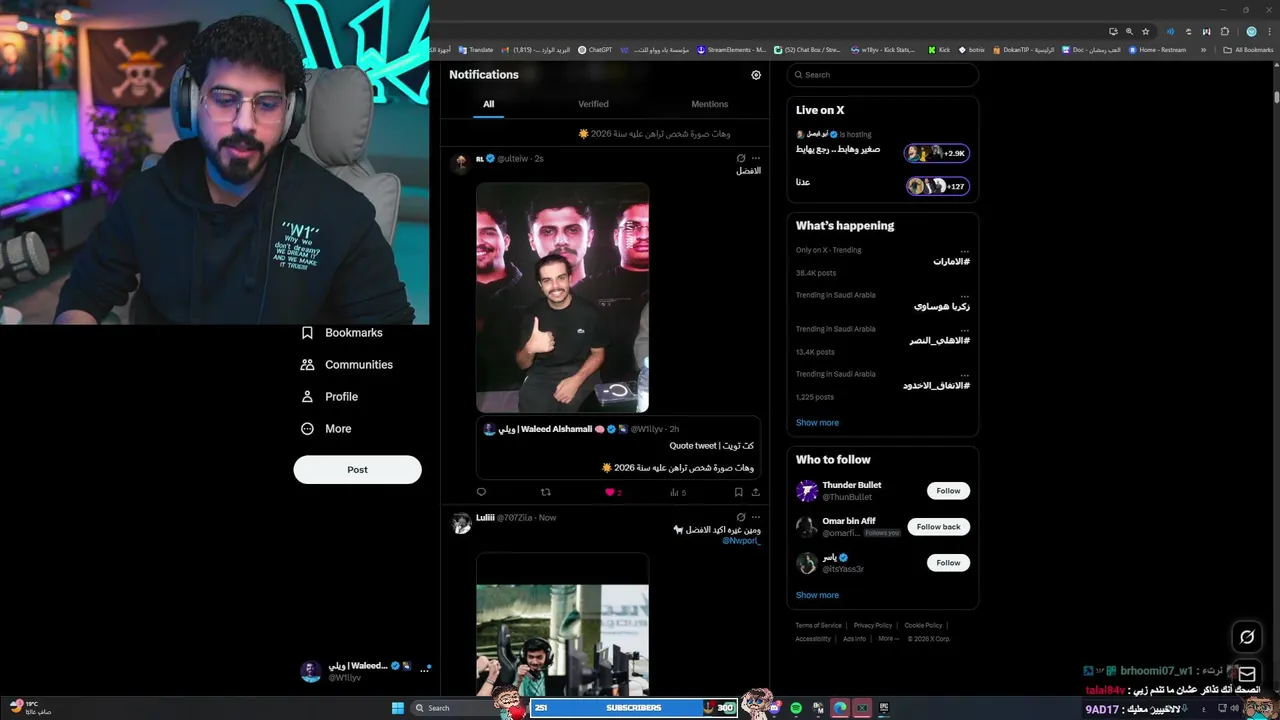Open browser Extensions puzzle icon
This screenshot has height=720, width=1280.
pyautogui.click(x=1225, y=31)
